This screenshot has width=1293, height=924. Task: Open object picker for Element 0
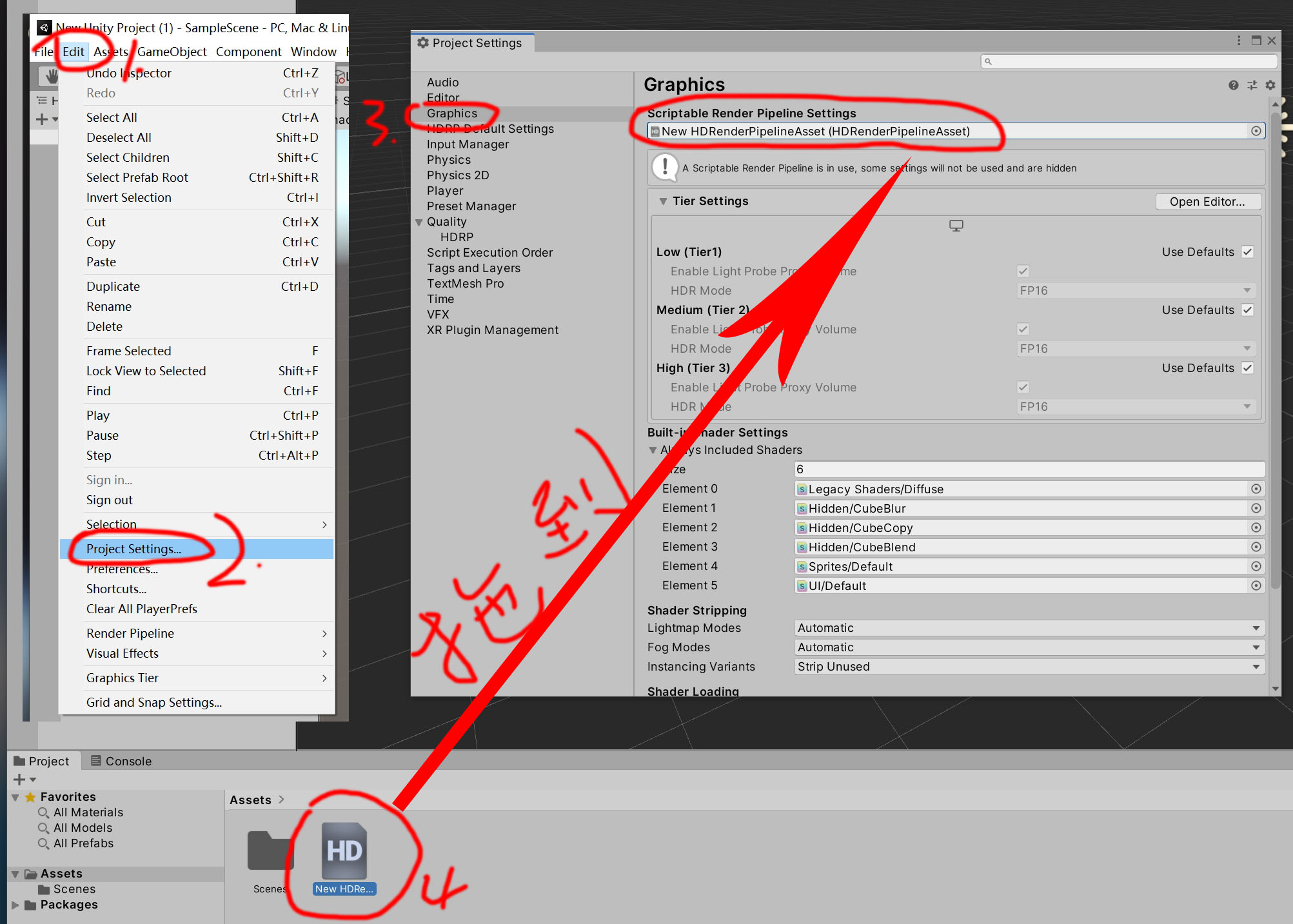(x=1256, y=489)
